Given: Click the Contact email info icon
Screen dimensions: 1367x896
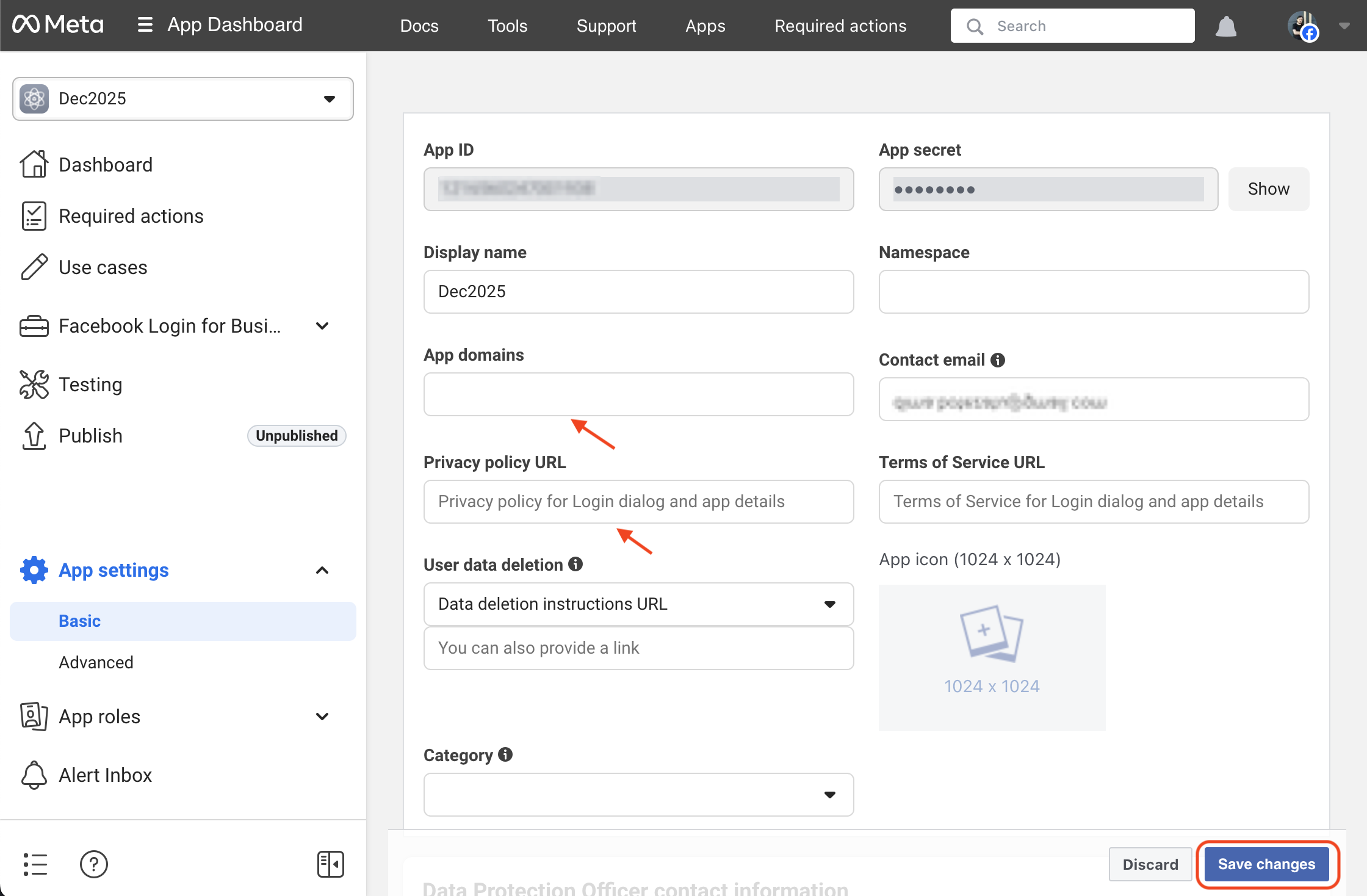Looking at the screenshot, I should click(x=998, y=360).
